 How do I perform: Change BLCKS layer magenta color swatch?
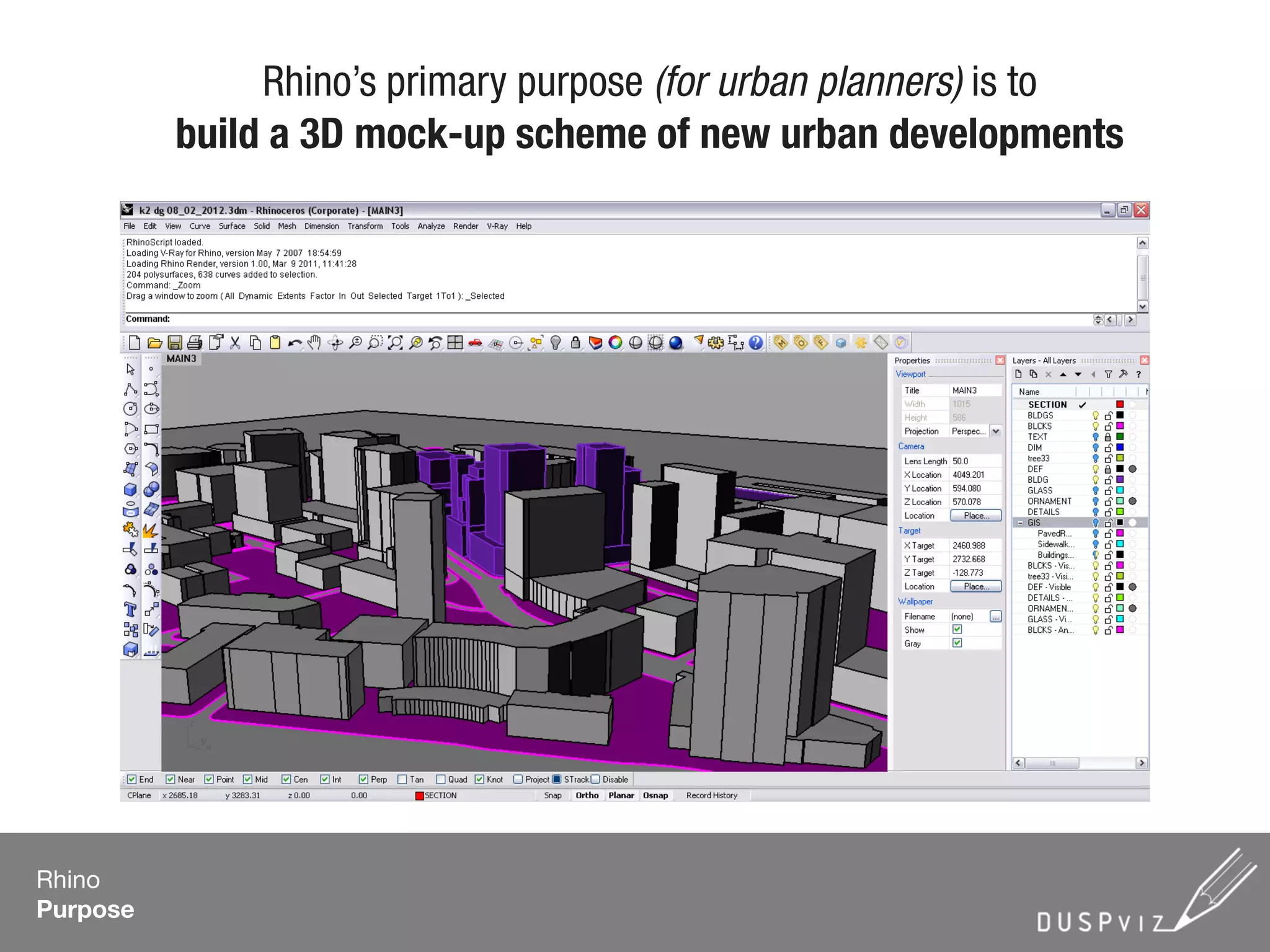[1120, 426]
